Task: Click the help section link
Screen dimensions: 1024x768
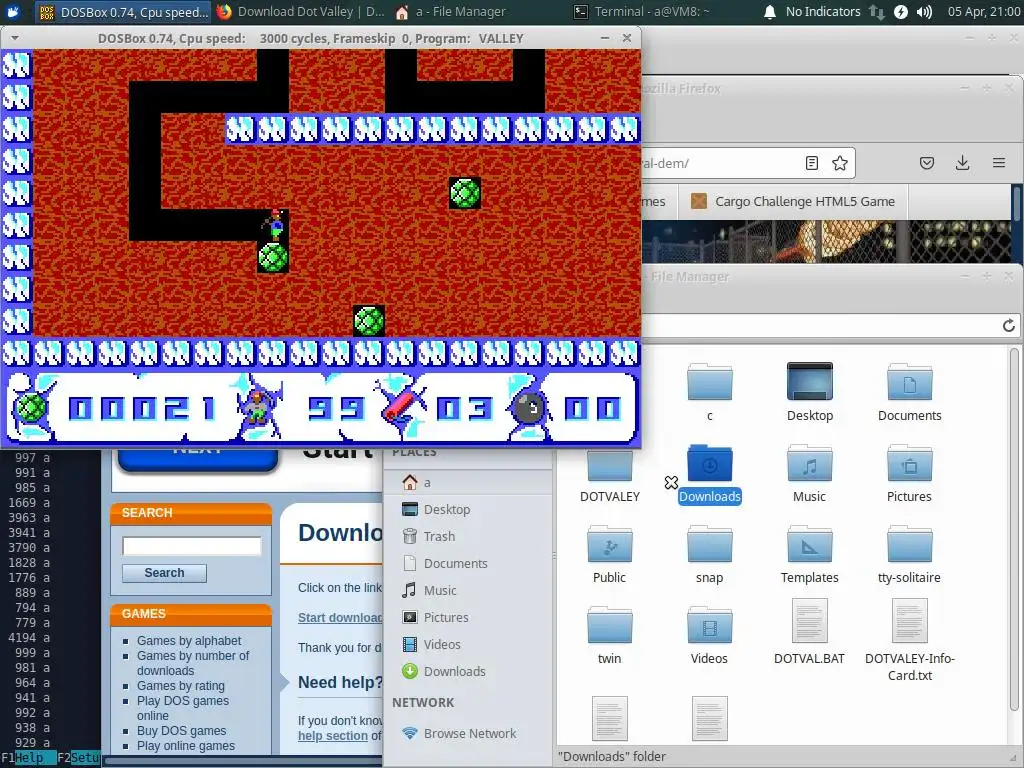Action: pos(333,736)
